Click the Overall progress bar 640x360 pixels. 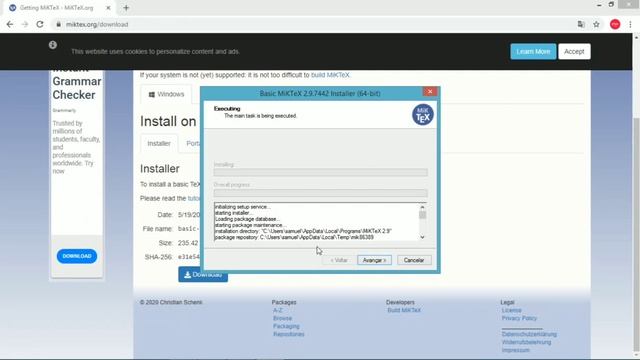click(x=320, y=193)
